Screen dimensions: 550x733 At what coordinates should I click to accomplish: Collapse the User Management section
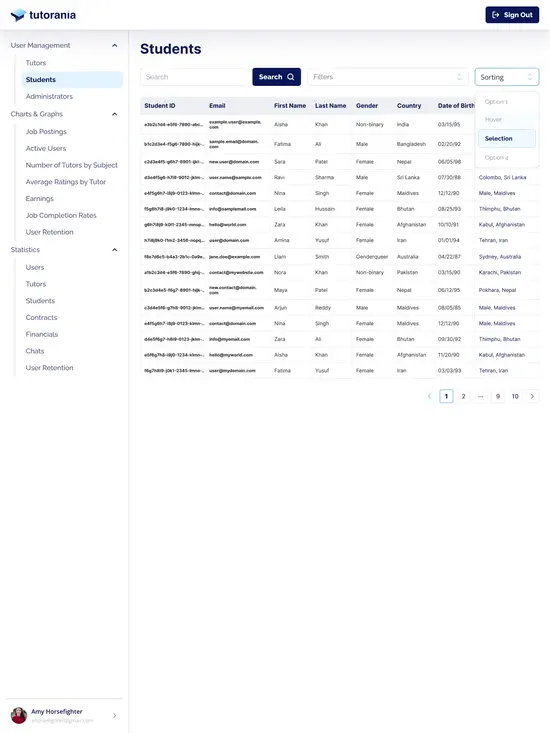114,45
